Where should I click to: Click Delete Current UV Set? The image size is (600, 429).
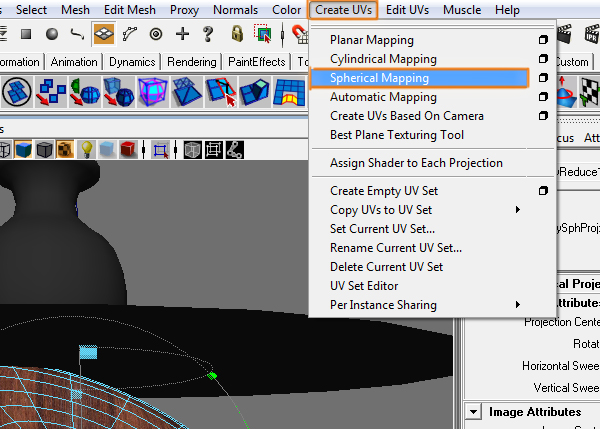click(x=386, y=267)
